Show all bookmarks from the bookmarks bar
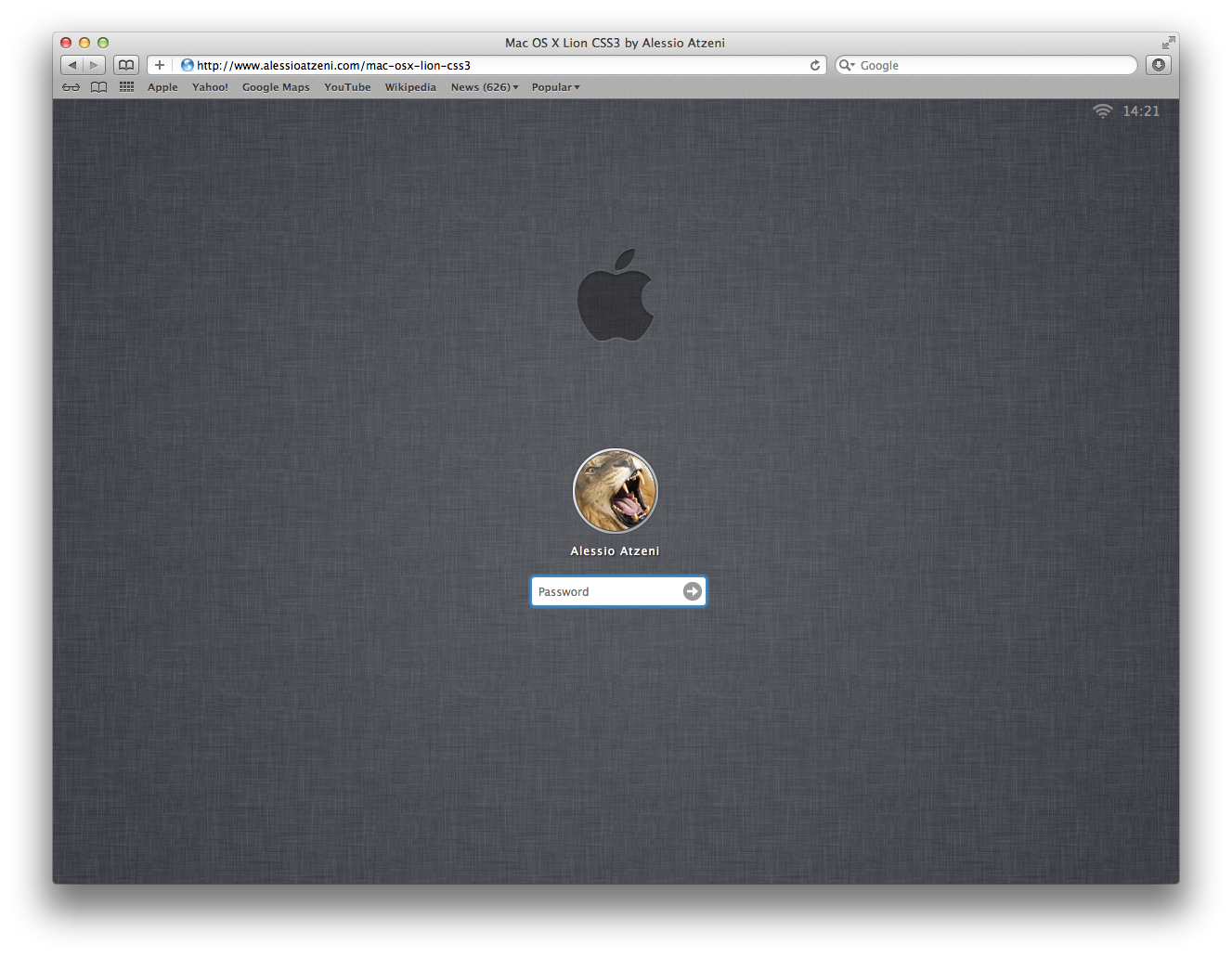 tap(99, 87)
